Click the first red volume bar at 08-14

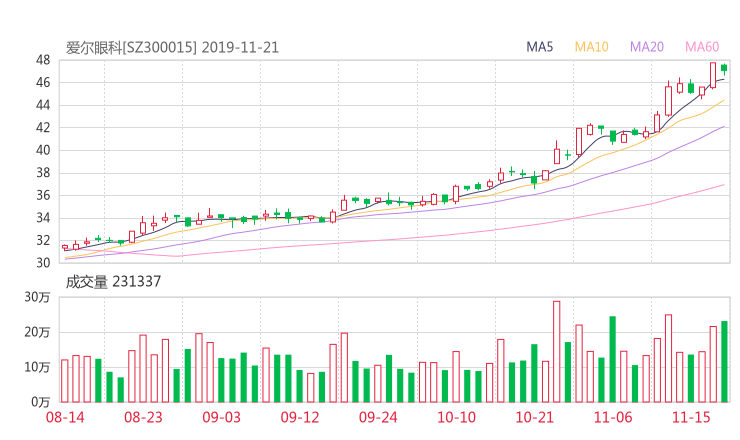point(65,381)
